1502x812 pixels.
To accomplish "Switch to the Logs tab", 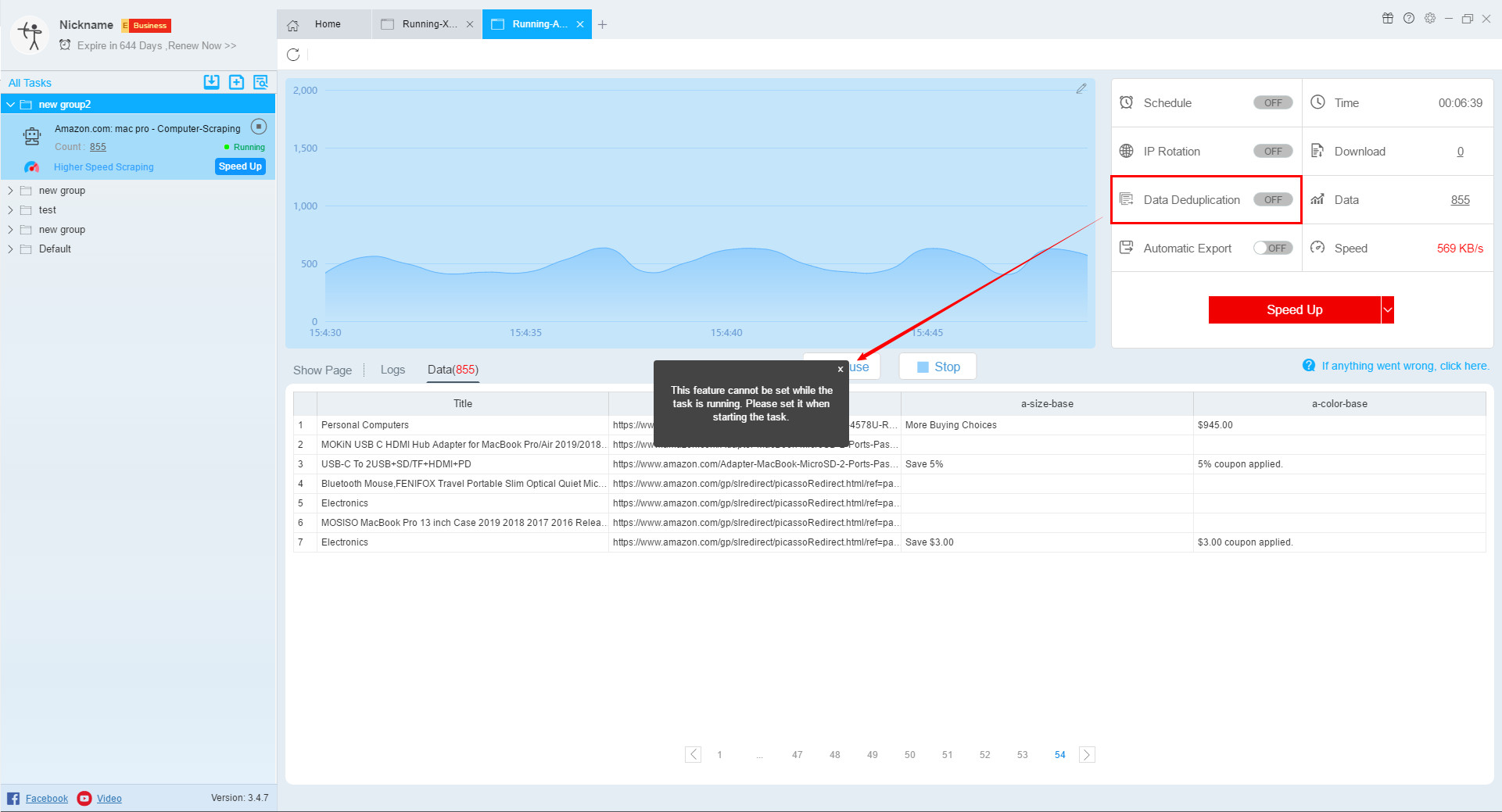I will tap(393, 370).
